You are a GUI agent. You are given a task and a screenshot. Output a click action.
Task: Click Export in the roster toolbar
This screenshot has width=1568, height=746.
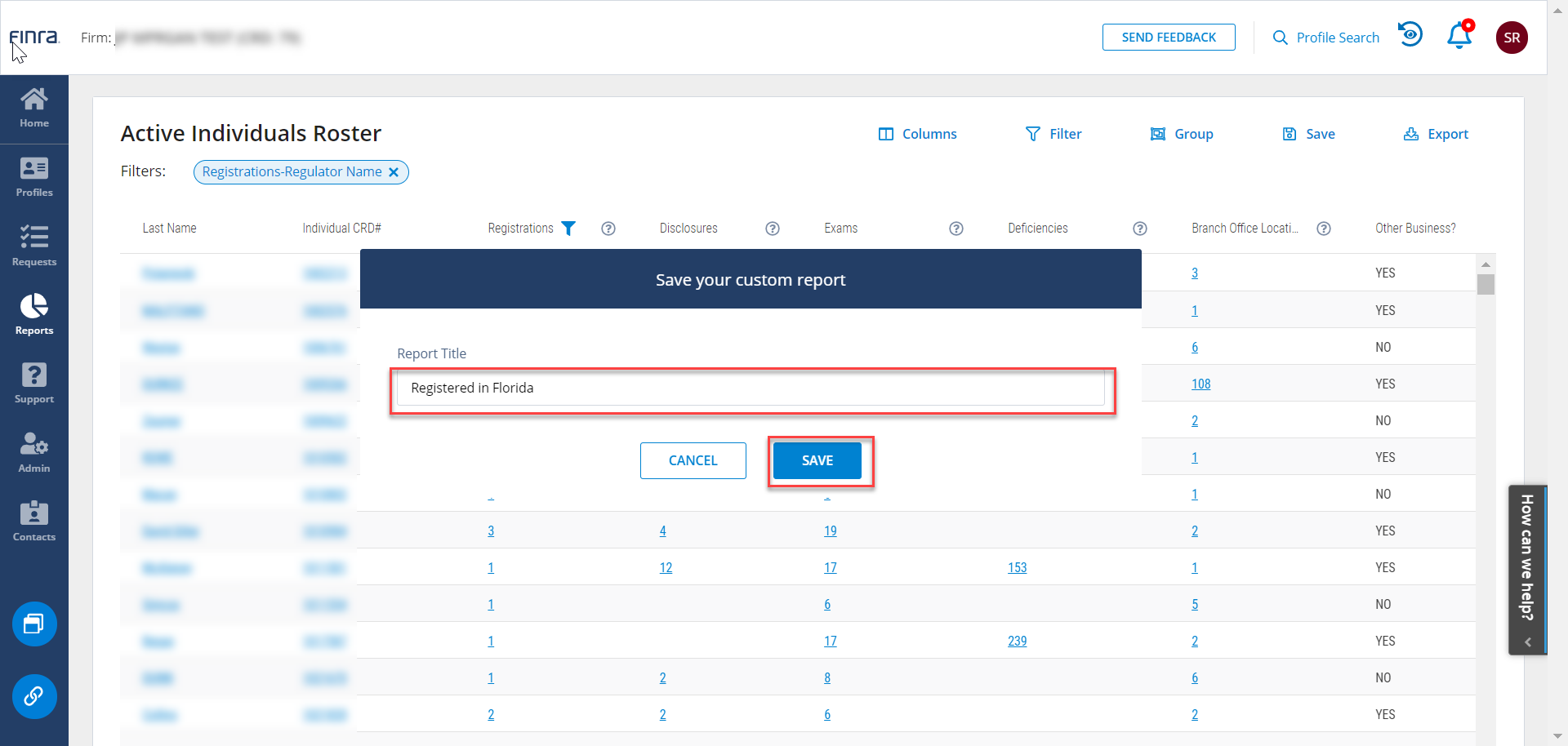click(1436, 134)
